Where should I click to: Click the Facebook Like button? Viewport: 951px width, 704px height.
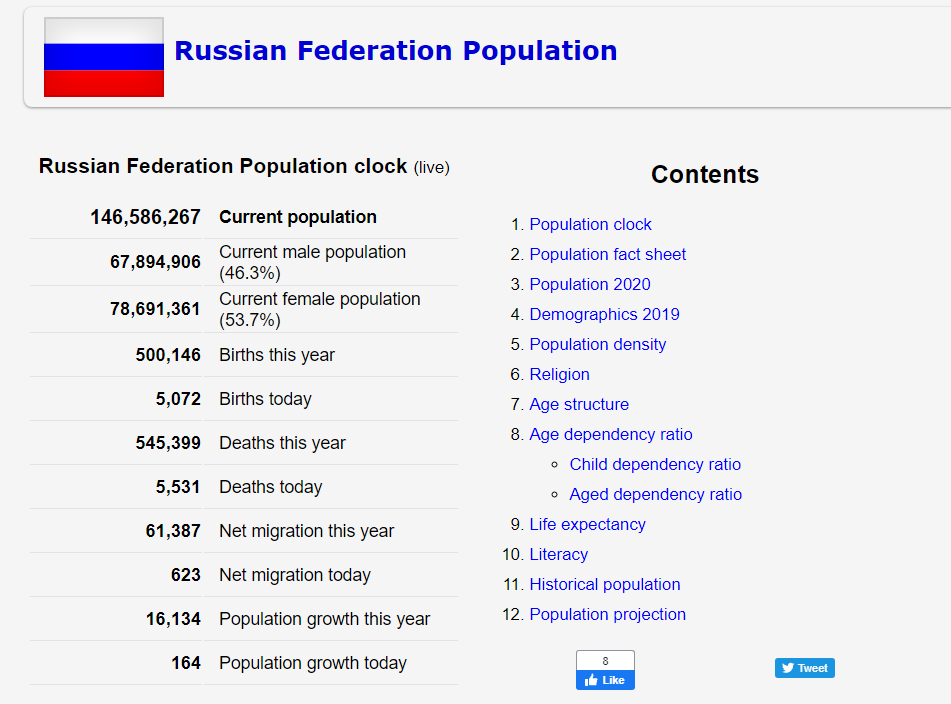coord(605,680)
